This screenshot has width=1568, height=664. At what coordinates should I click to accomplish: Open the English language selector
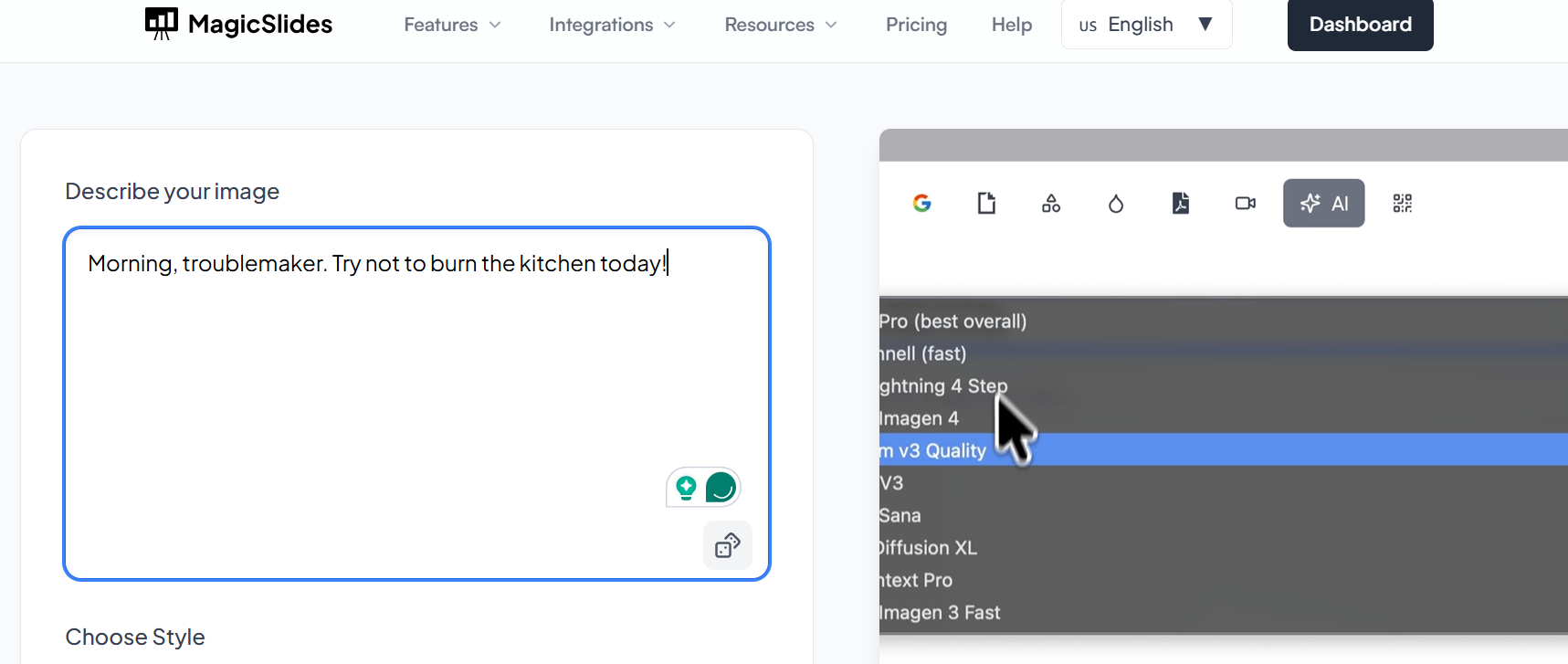click(x=1146, y=25)
